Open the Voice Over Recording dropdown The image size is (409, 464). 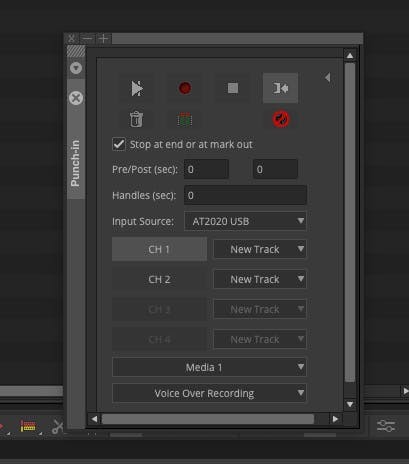pos(209,393)
